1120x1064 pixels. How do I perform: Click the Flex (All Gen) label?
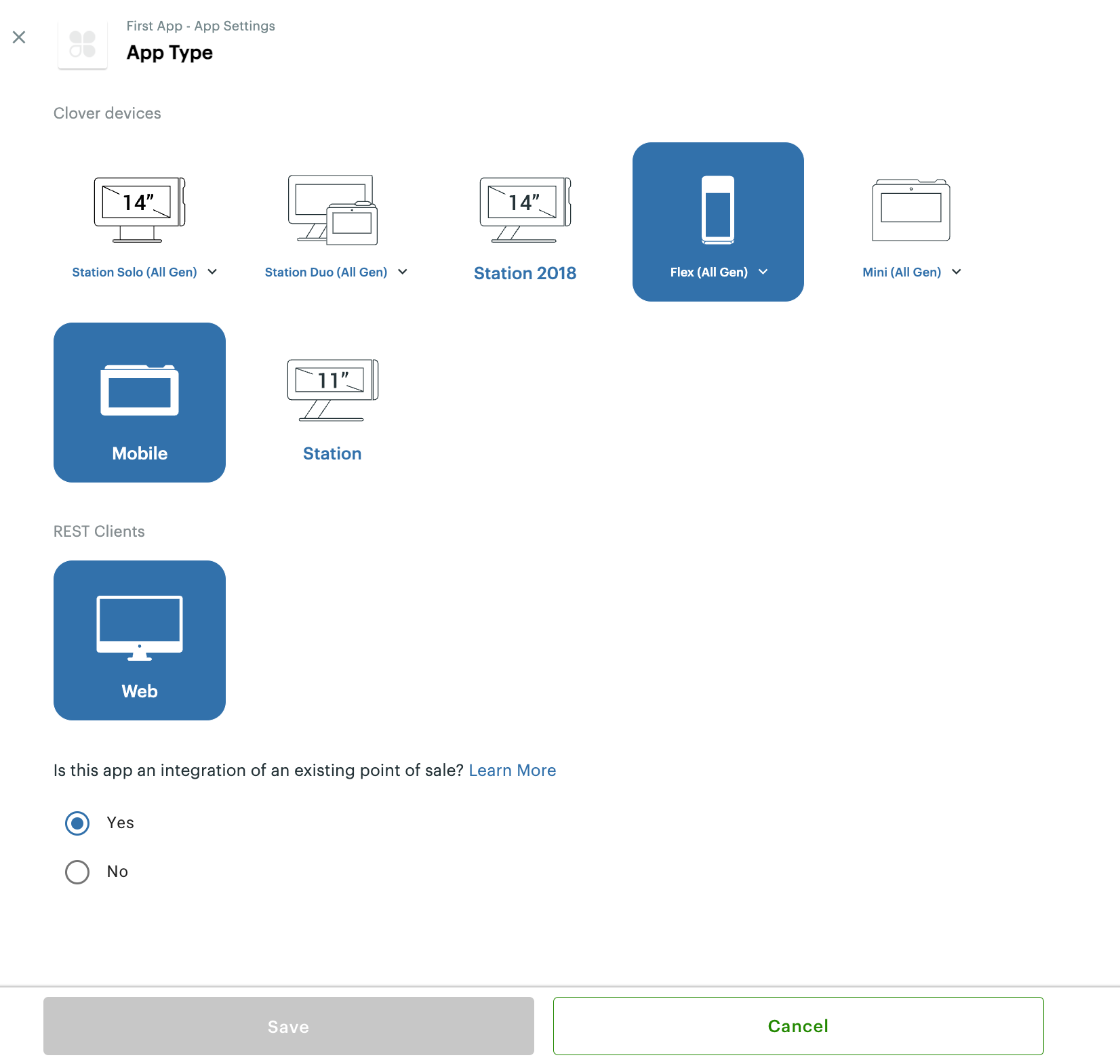pyautogui.click(x=709, y=272)
